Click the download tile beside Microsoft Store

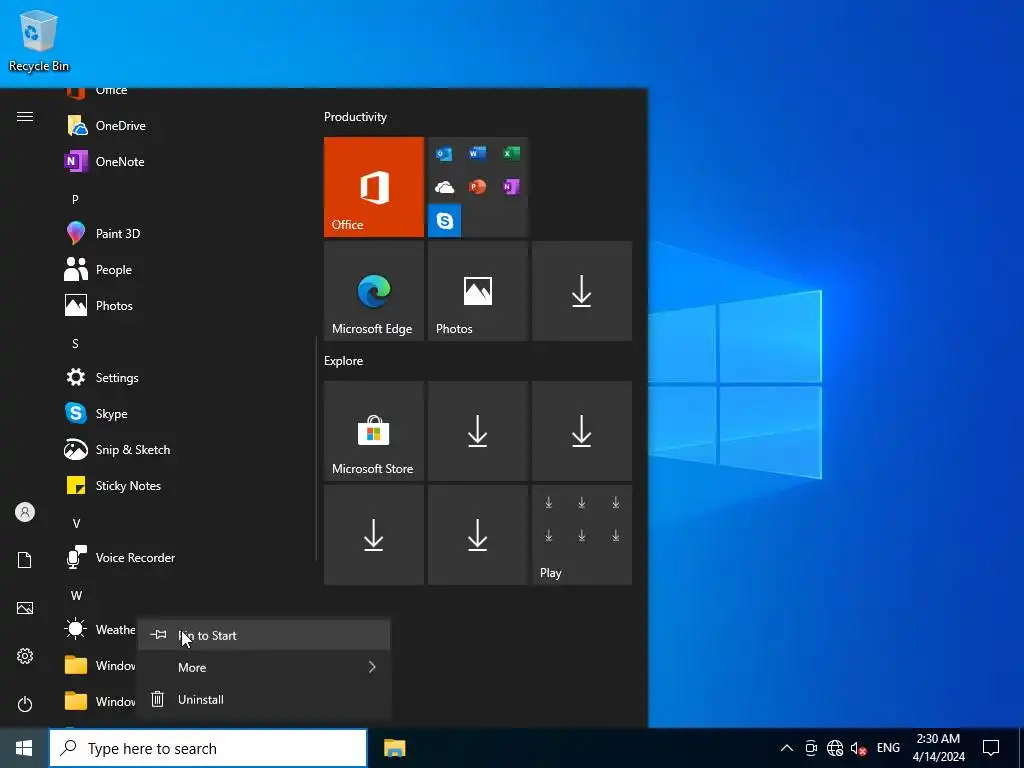(478, 431)
